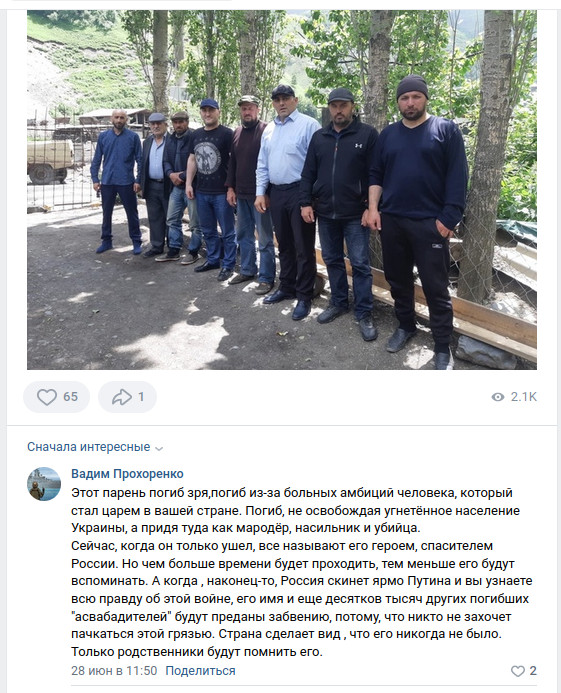Click the 2.1K views counter

[524, 397]
